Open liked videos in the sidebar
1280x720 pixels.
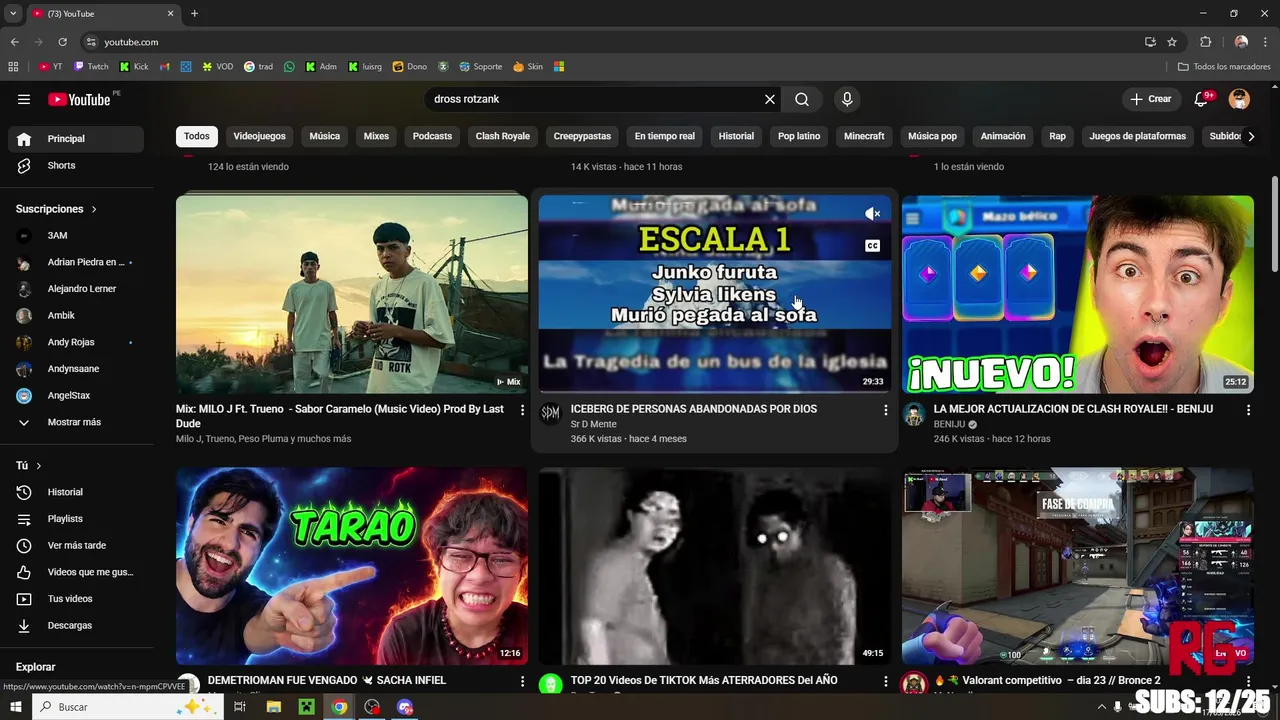pos(76,572)
